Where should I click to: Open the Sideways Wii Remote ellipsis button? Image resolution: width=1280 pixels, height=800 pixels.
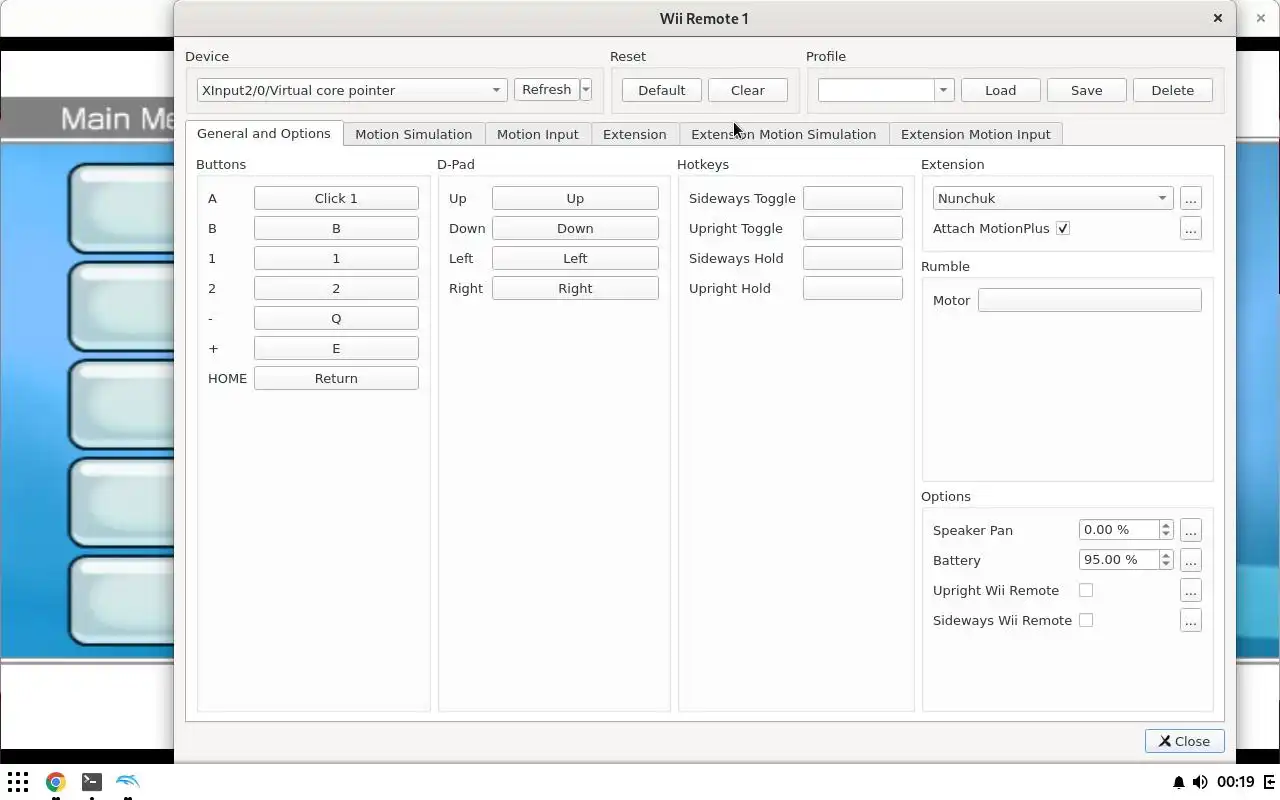click(x=1190, y=620)
